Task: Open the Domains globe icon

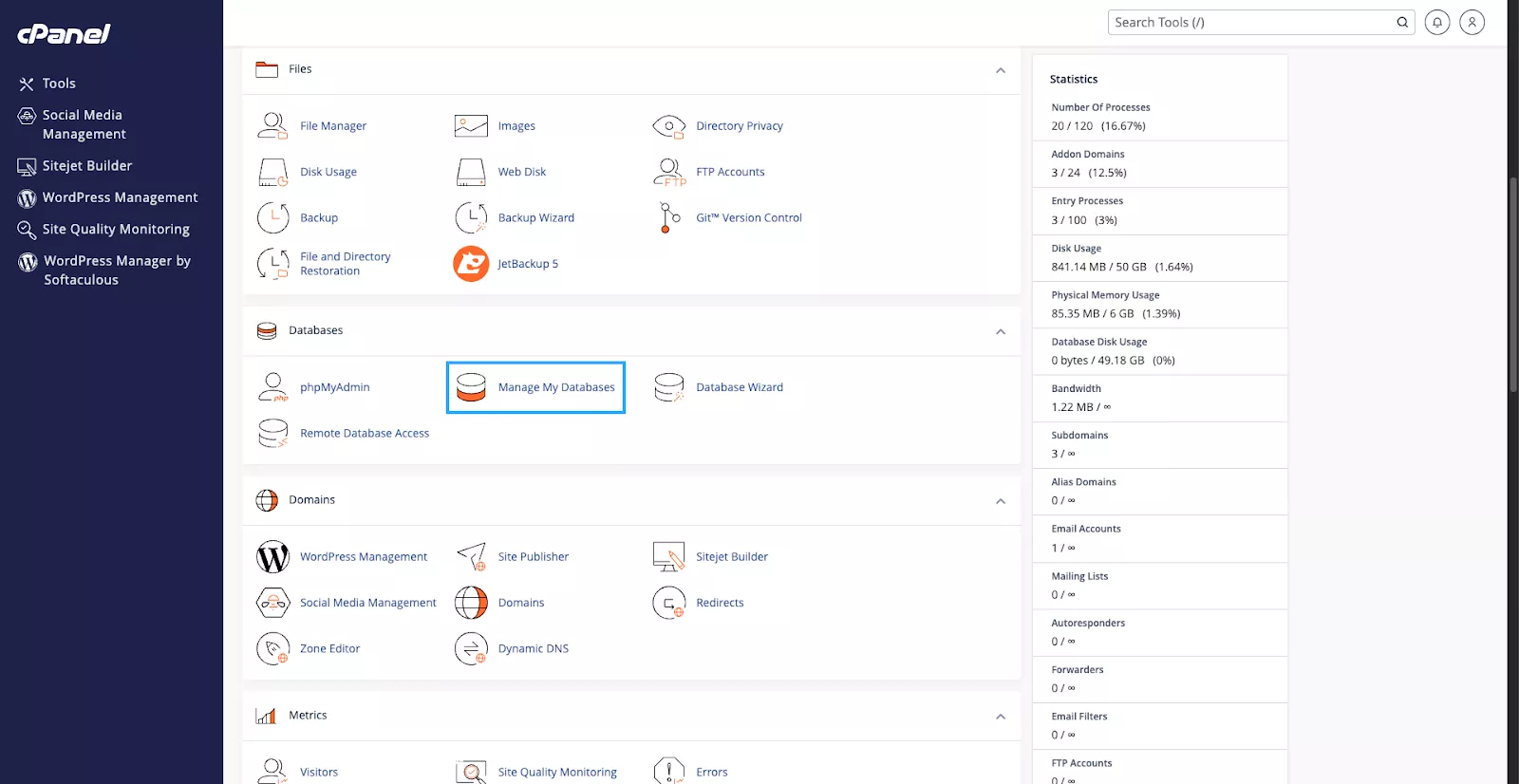Action: [x=471, y=603]
